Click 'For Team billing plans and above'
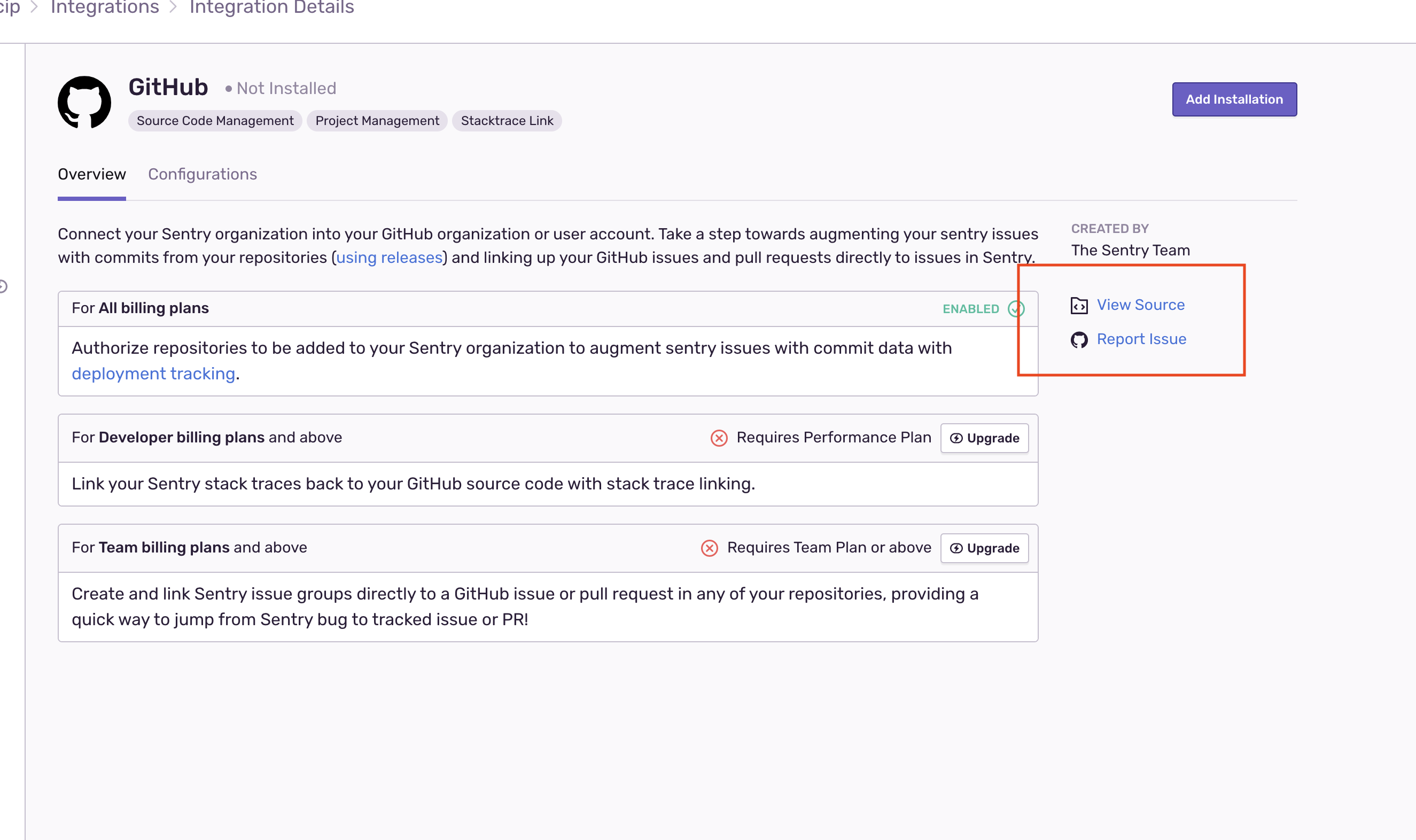1416x840 pixels. tap(190, 547)
